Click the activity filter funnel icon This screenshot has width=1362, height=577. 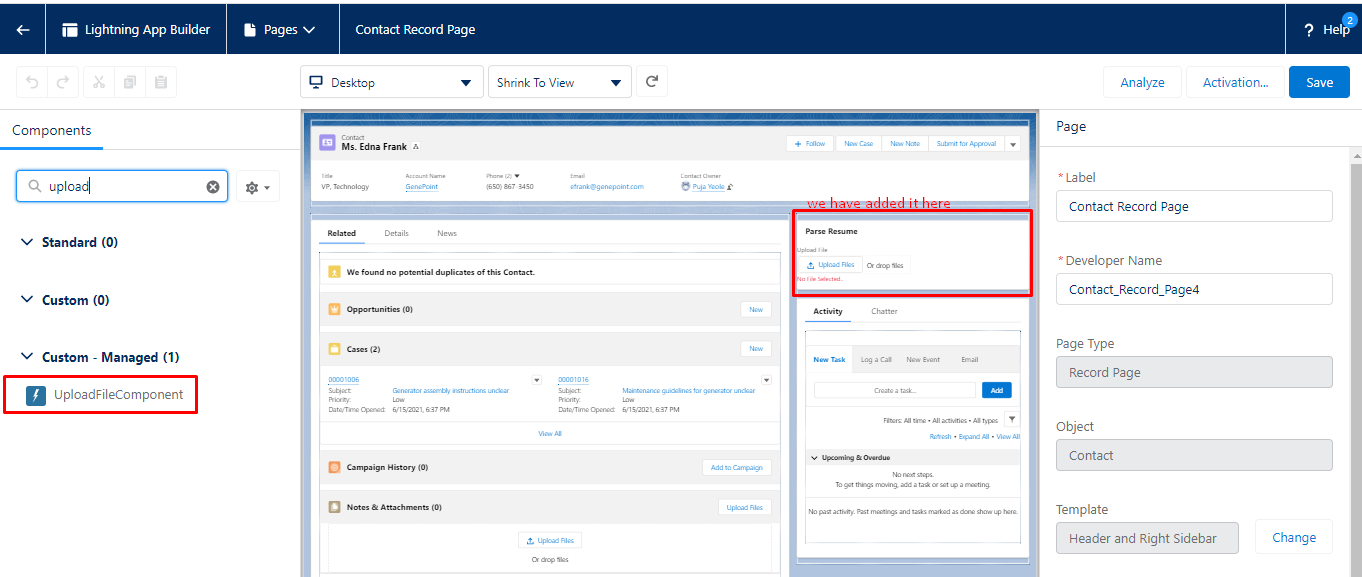(1012, 420)
